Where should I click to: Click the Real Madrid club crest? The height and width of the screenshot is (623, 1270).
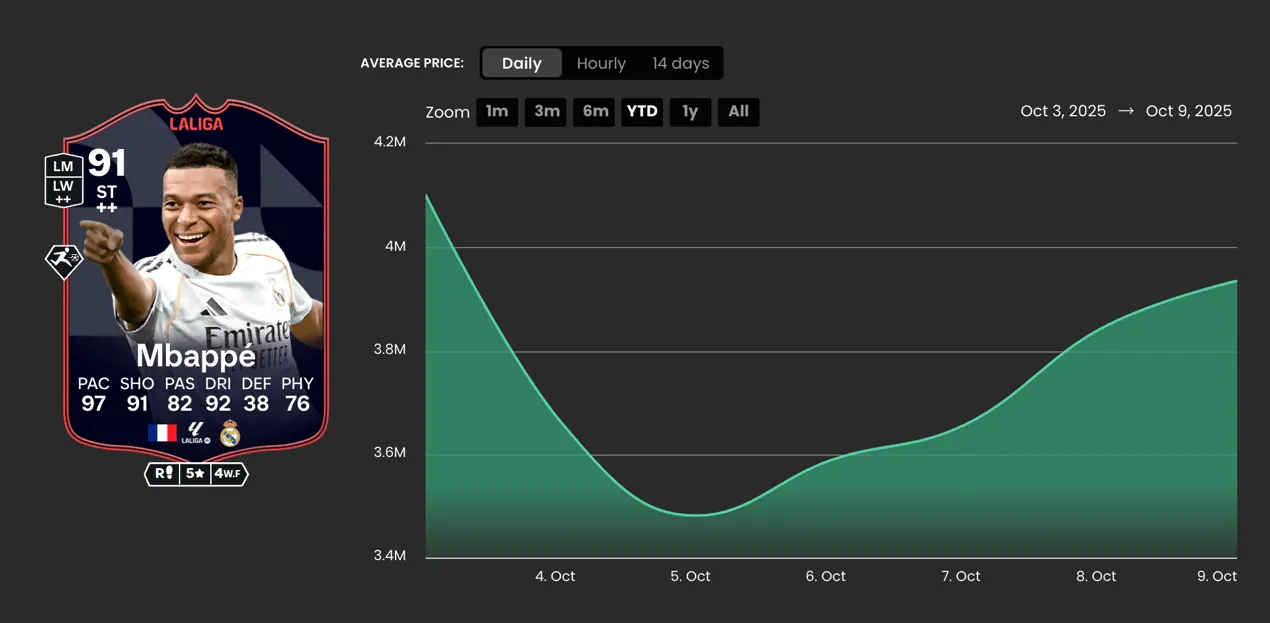[x=230, y=433]
